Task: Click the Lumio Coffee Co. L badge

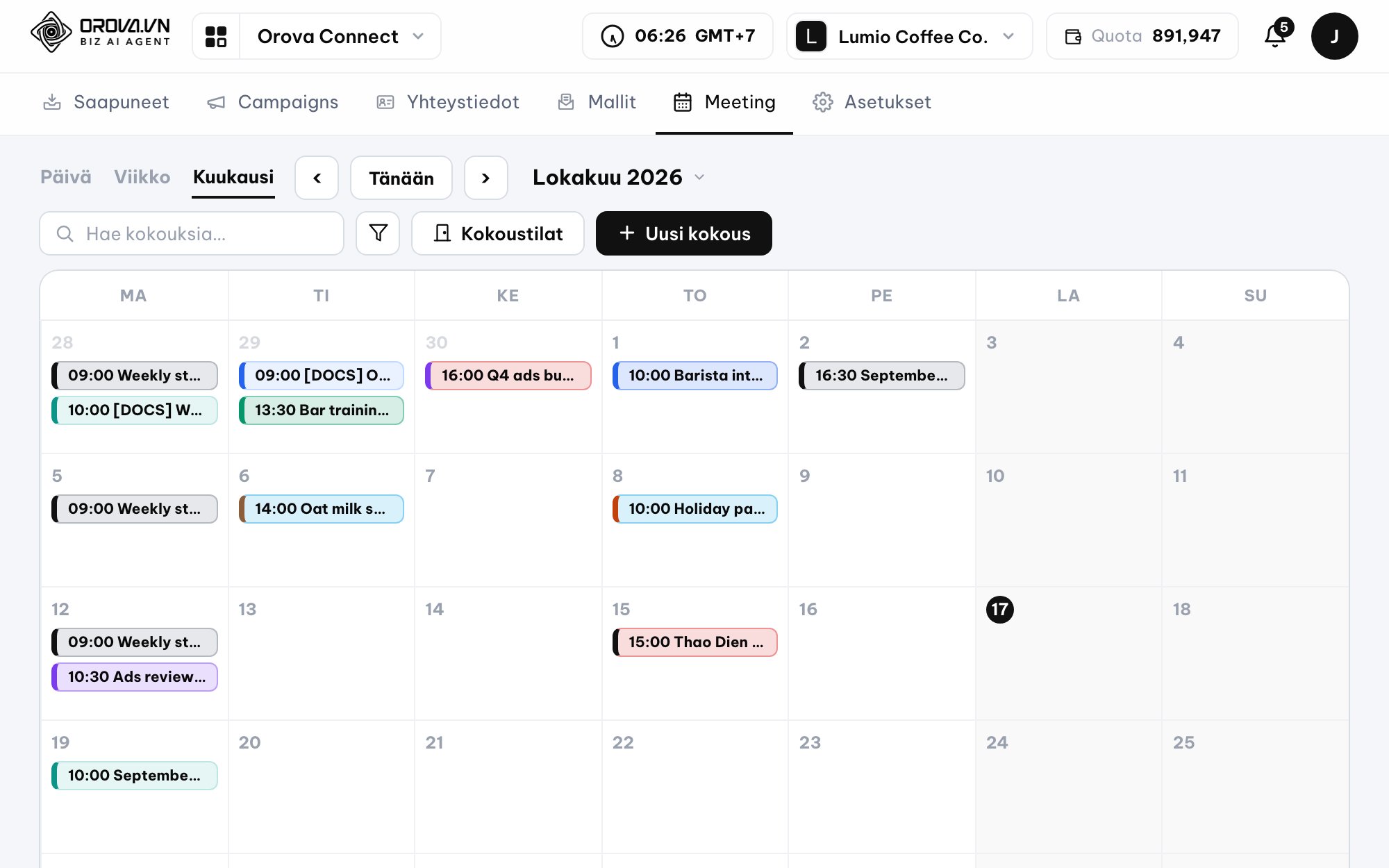Action: pyautogui.click(x=810, y=36)
